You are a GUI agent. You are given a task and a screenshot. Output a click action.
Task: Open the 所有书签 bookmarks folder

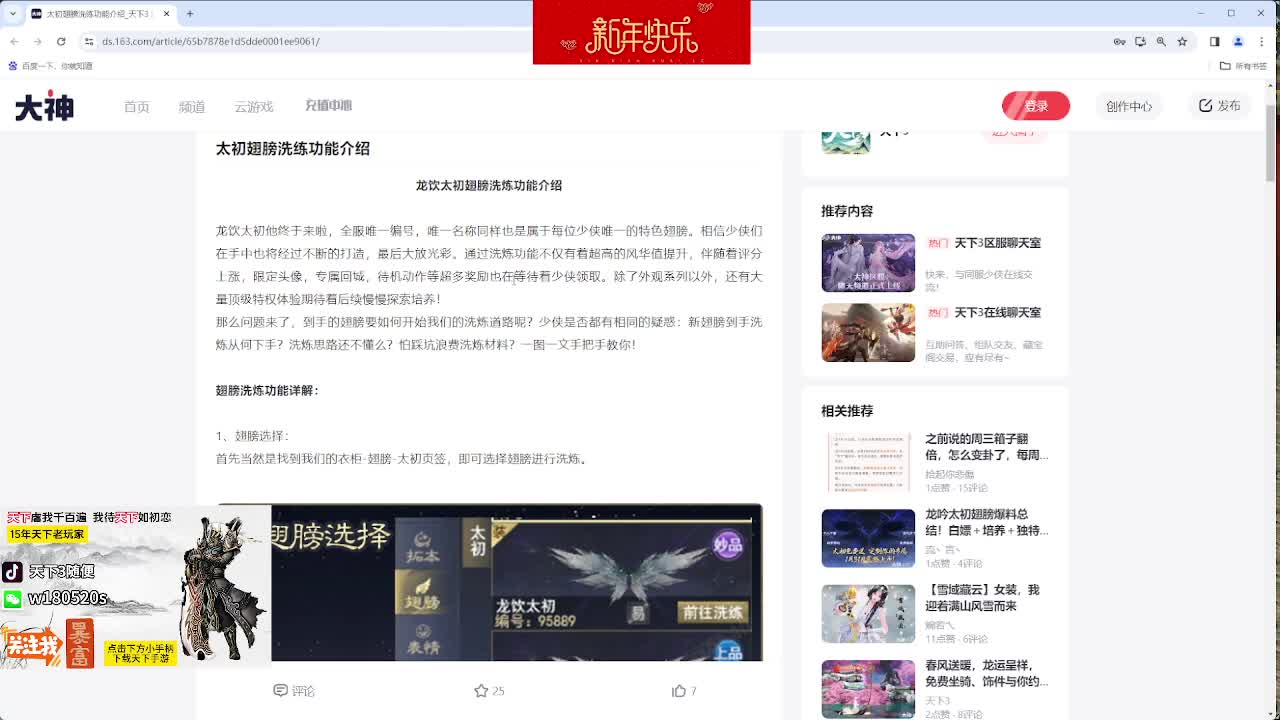click(1244, 66)
